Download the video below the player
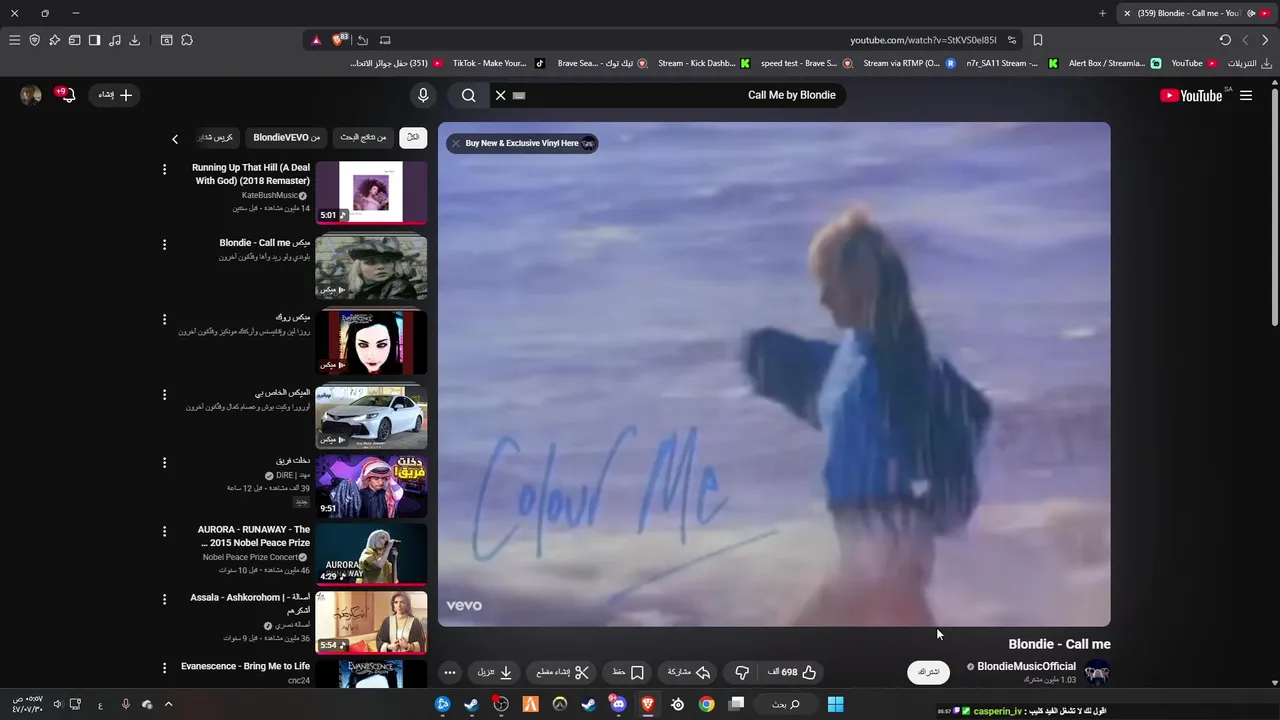The image size is (1280, 720). click(x=495, y=672)
